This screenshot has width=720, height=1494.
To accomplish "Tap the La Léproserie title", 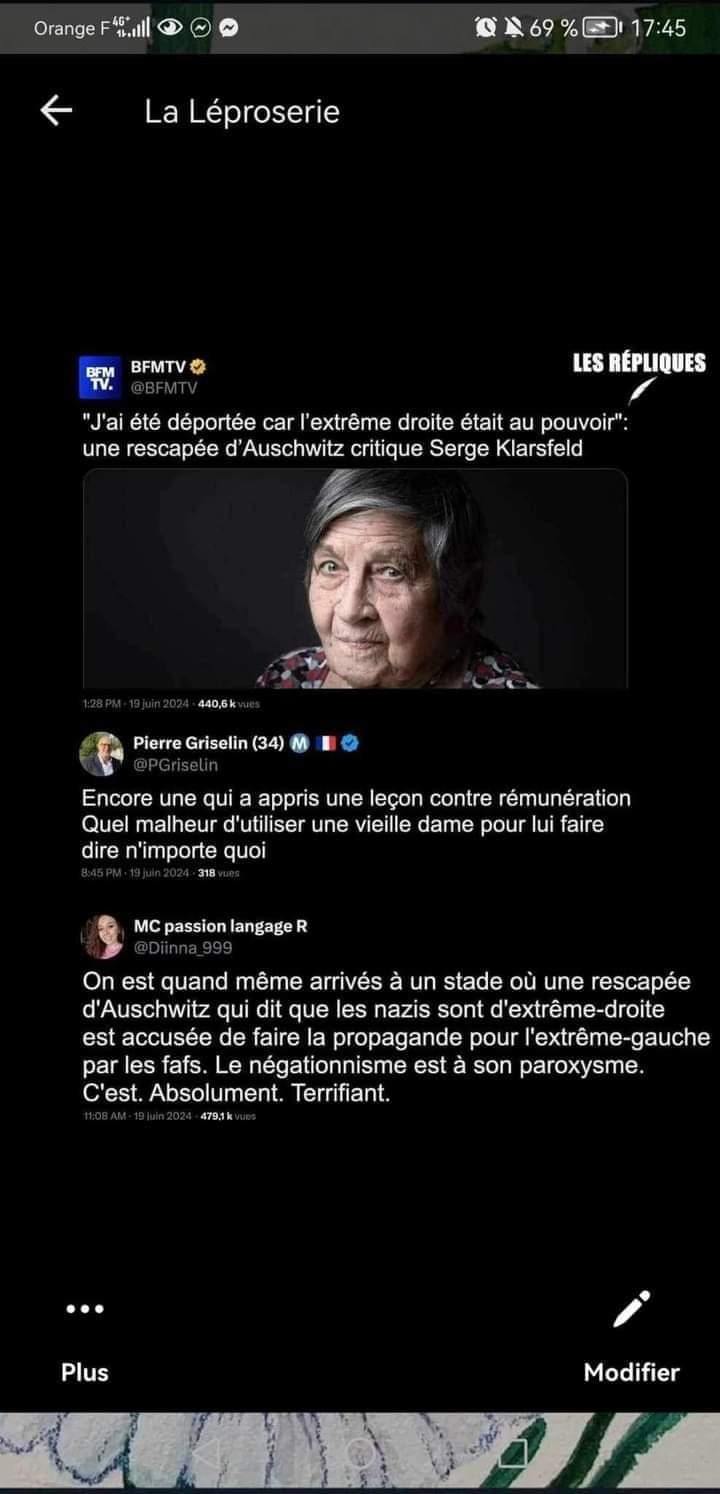I will pos(242,112).
